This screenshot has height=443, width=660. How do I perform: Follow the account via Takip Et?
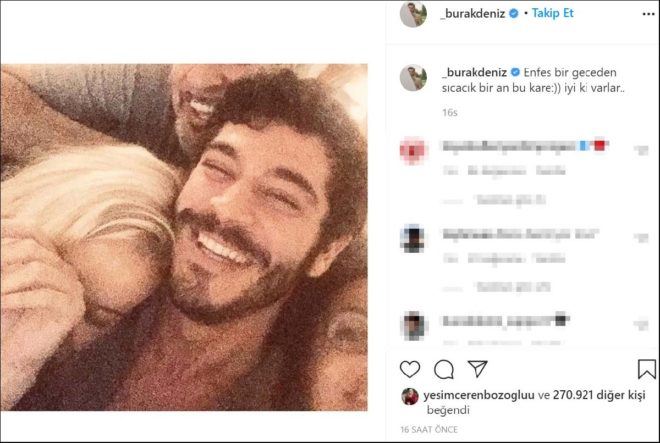point(552,13)
